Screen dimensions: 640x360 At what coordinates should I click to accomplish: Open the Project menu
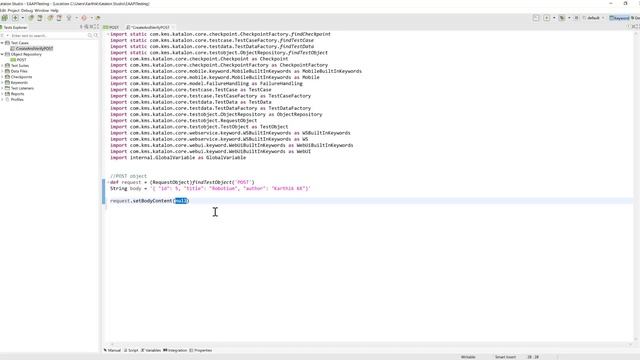13,10
